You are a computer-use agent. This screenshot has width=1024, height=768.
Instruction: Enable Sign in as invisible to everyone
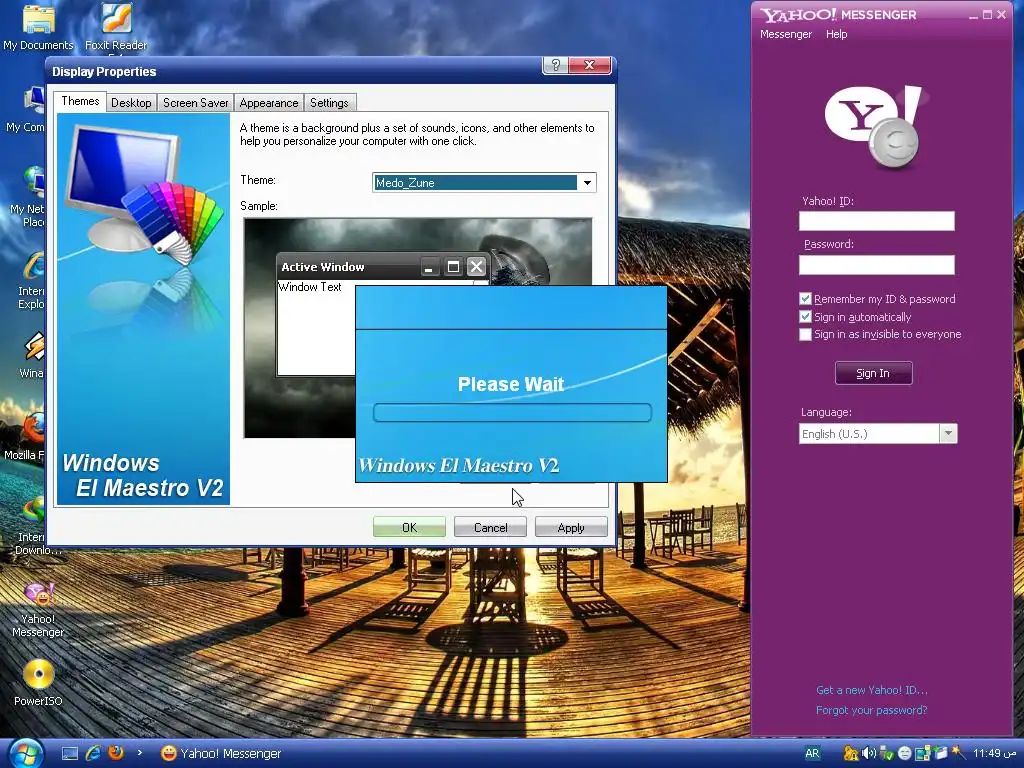[805, 334]
